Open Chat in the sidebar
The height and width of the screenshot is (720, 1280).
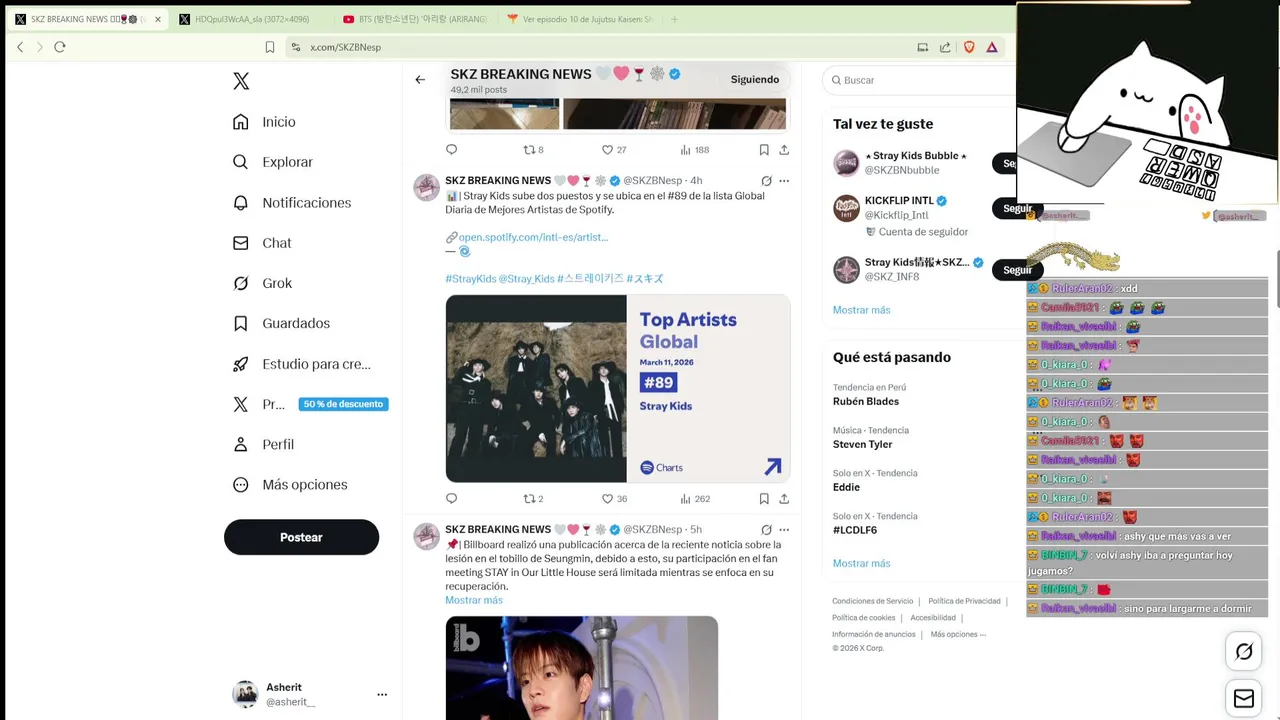pos(262,243)
